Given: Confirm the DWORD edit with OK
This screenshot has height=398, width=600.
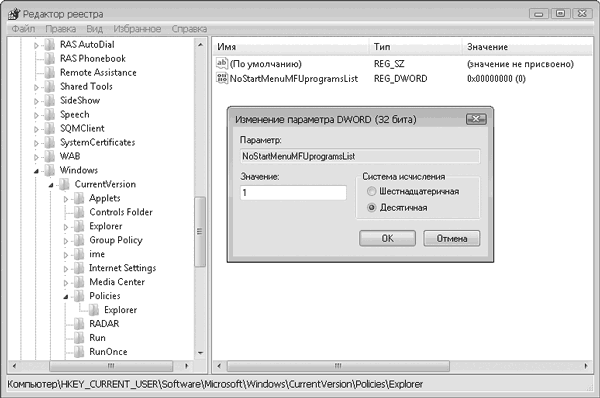Looking at the screenshot, I should [387, 238].
